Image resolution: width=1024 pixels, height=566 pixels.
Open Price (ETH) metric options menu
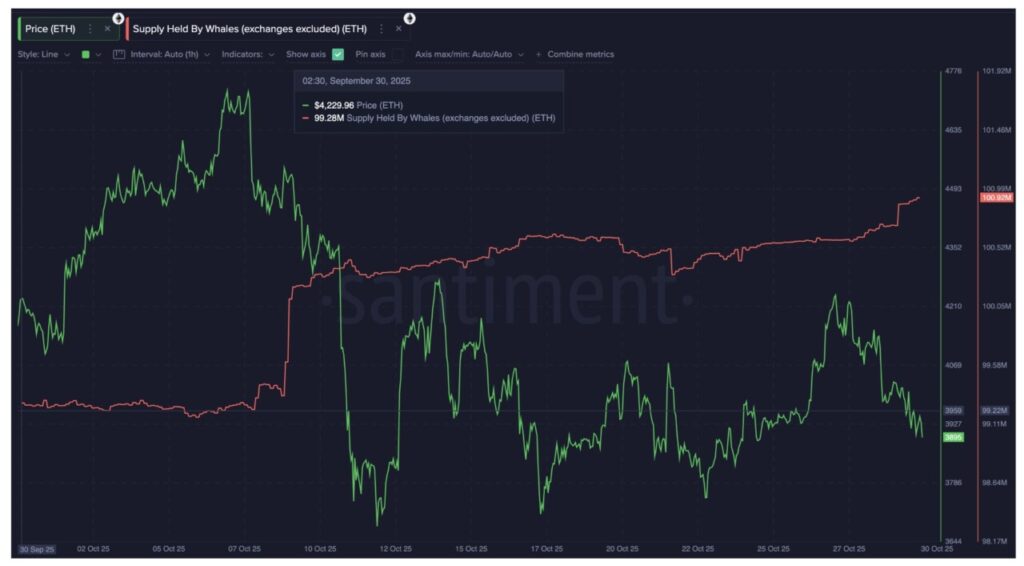coord(90,29)
